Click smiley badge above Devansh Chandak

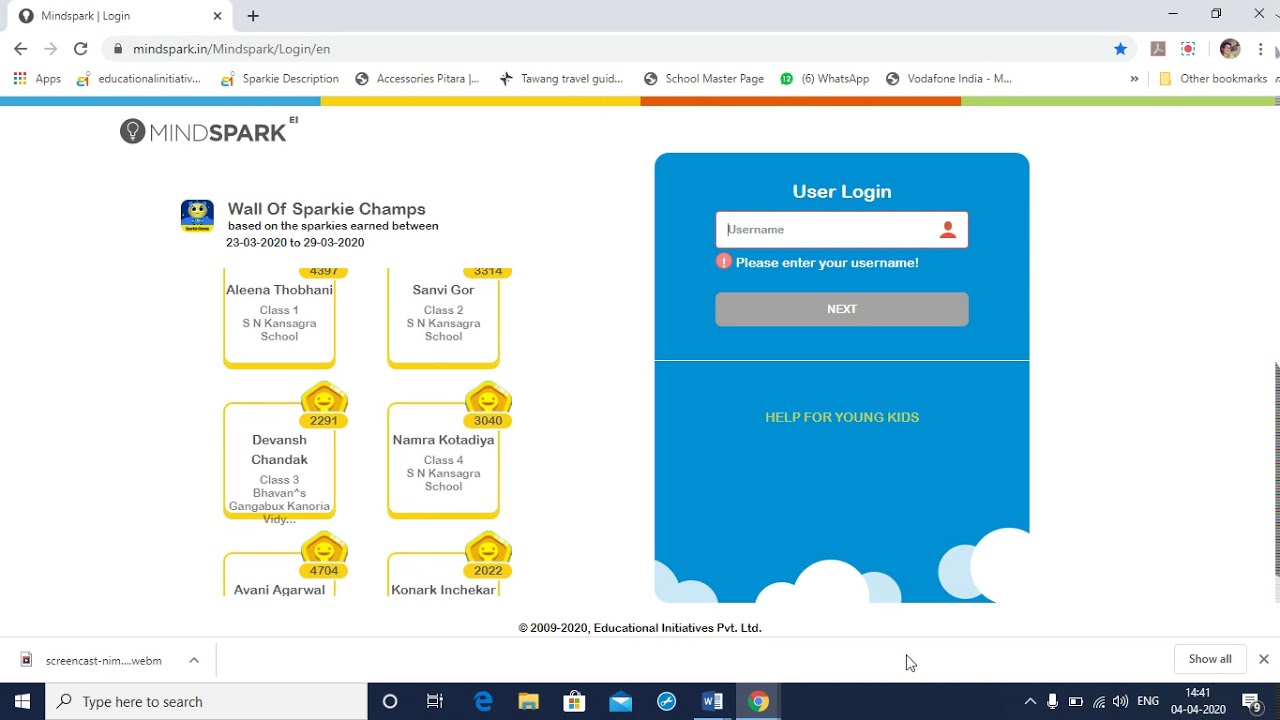coord(323,400)
